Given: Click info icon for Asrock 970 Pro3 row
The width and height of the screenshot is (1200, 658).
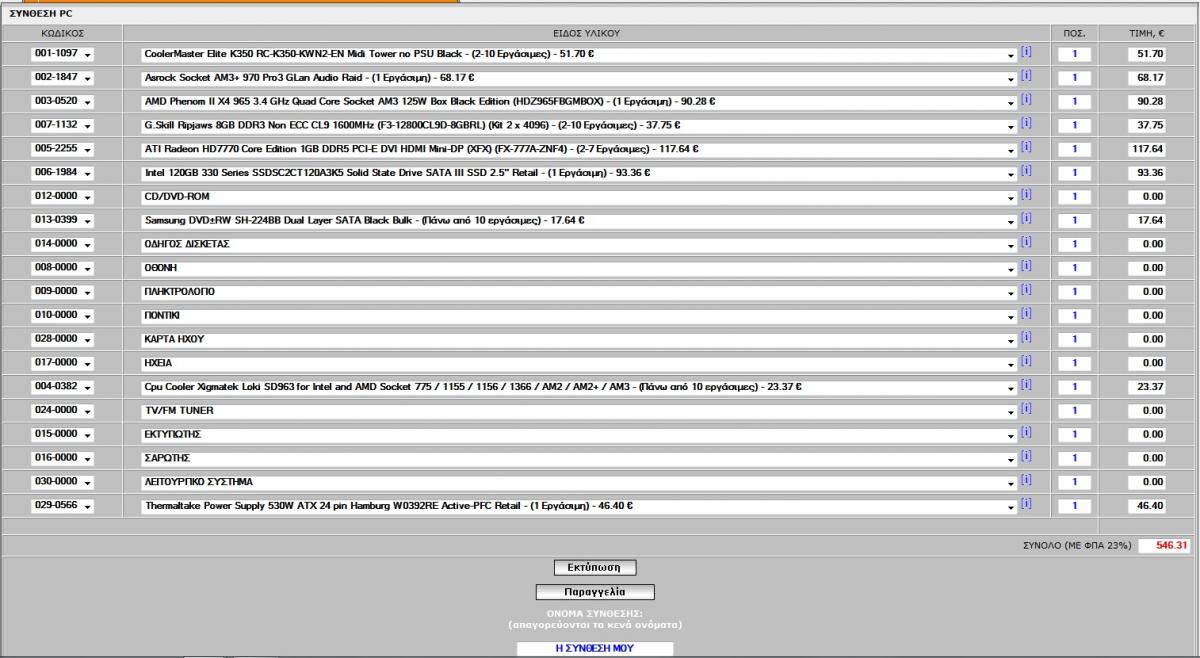Looking at the screenshot, I should click(x=1026, y=76).
